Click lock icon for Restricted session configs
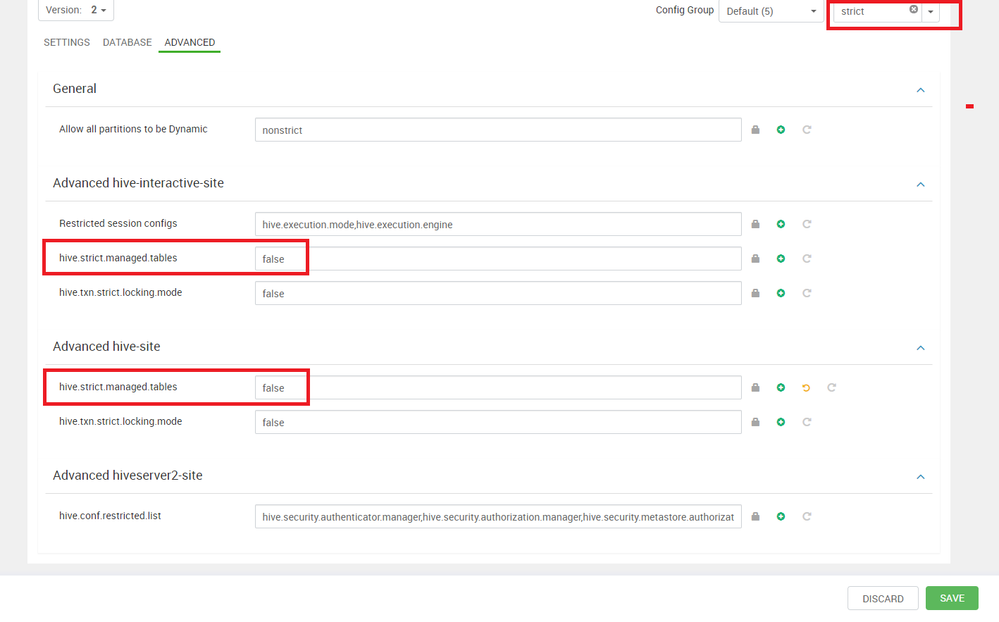 [755, 224]
